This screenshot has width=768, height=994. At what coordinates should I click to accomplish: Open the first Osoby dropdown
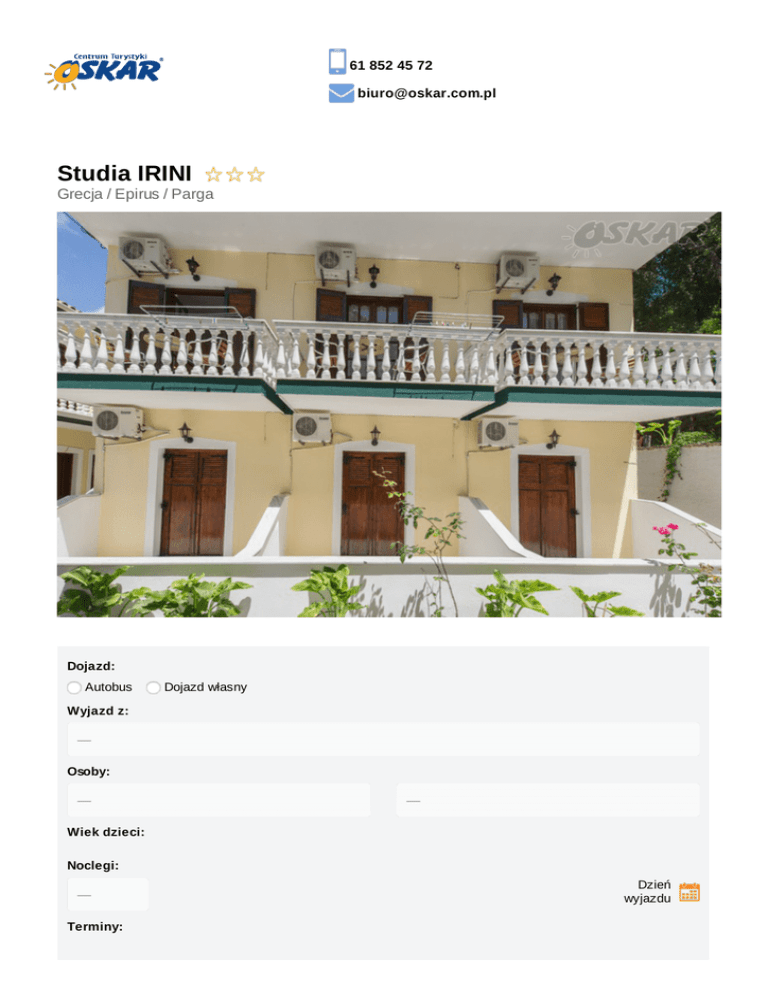point(219,800)
